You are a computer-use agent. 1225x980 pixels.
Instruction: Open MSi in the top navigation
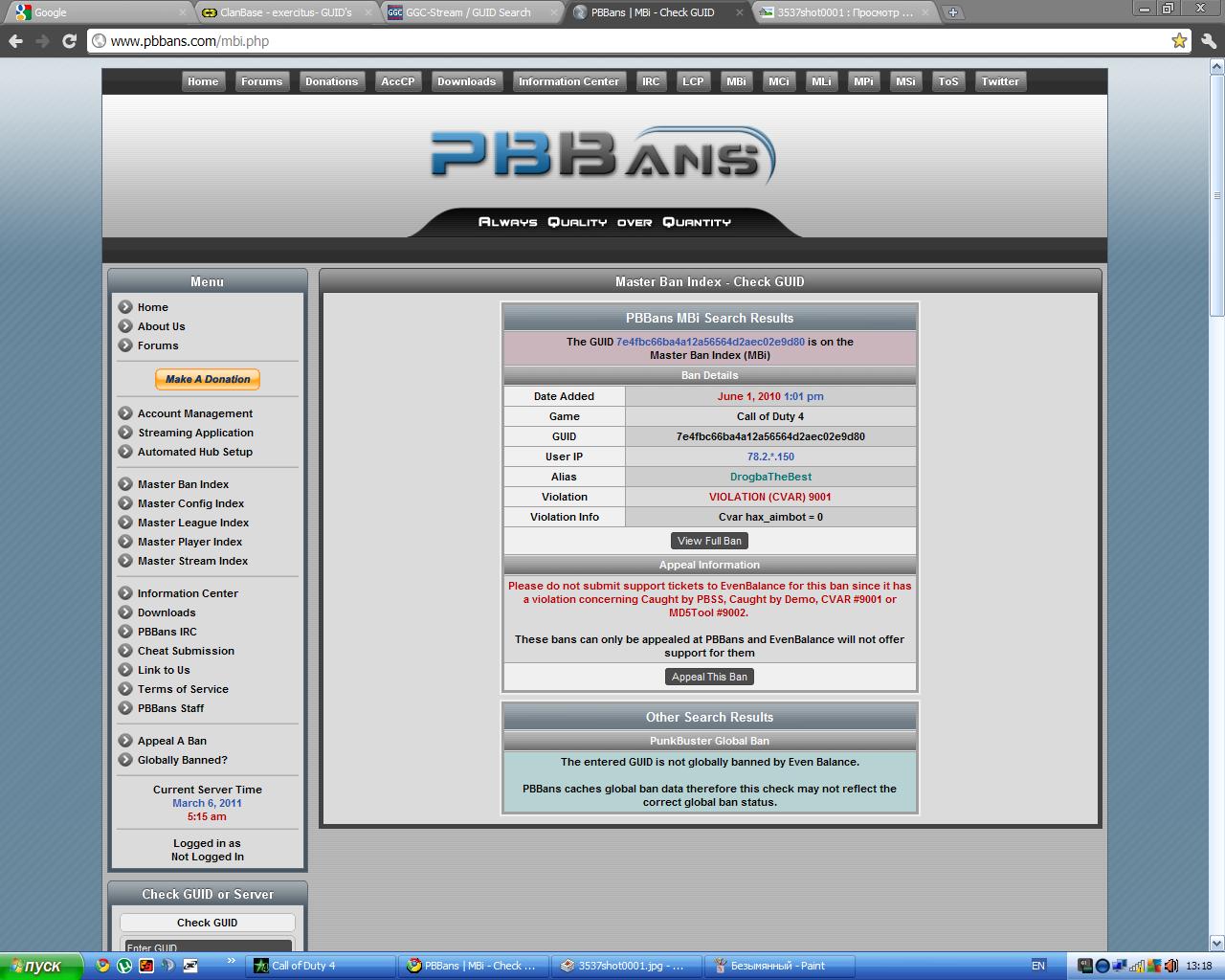point(905,82)
